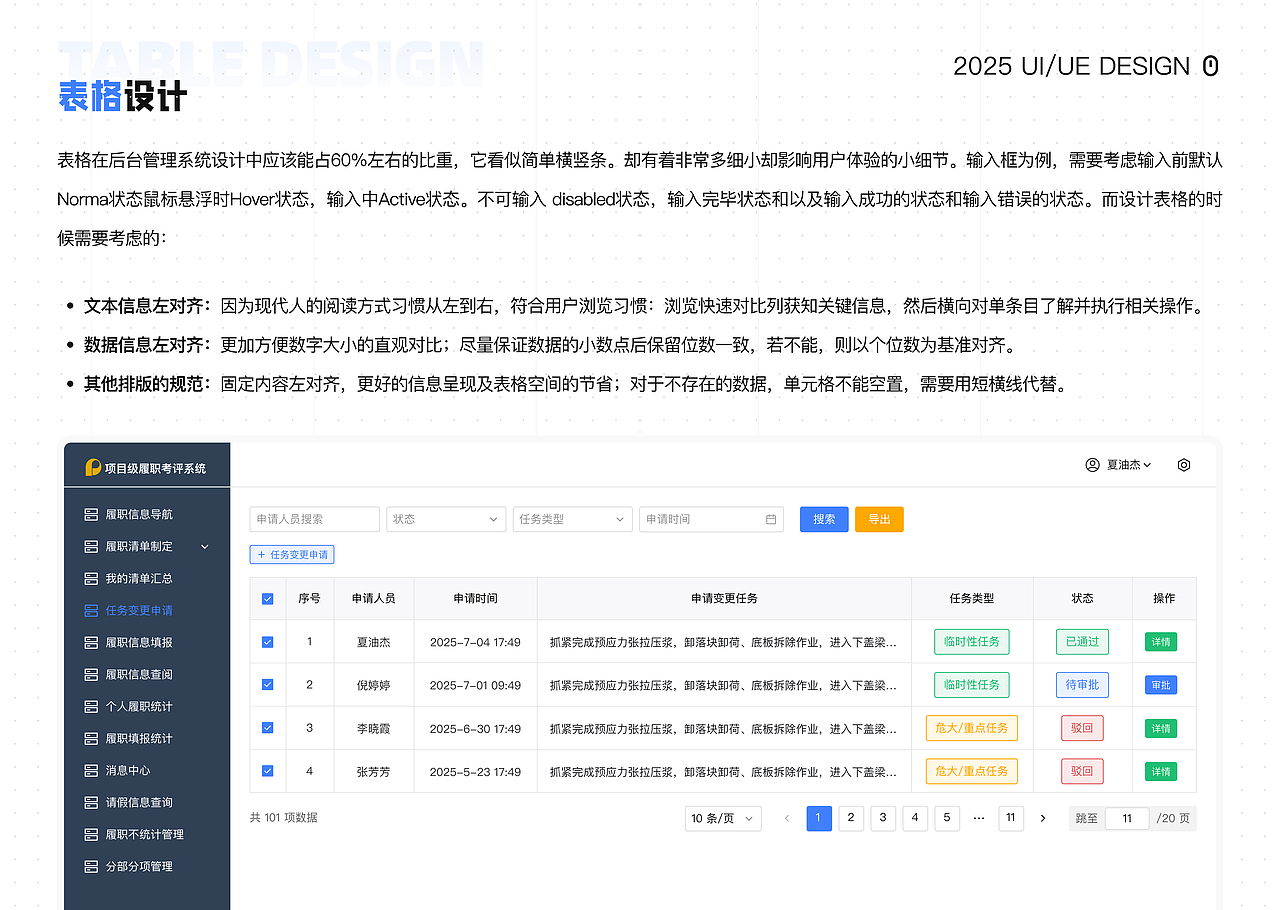The width and height of the screenshot is (1280, 910).
Task: Click the icon beside 个人履职统计
Action: [x=92, y=706]
